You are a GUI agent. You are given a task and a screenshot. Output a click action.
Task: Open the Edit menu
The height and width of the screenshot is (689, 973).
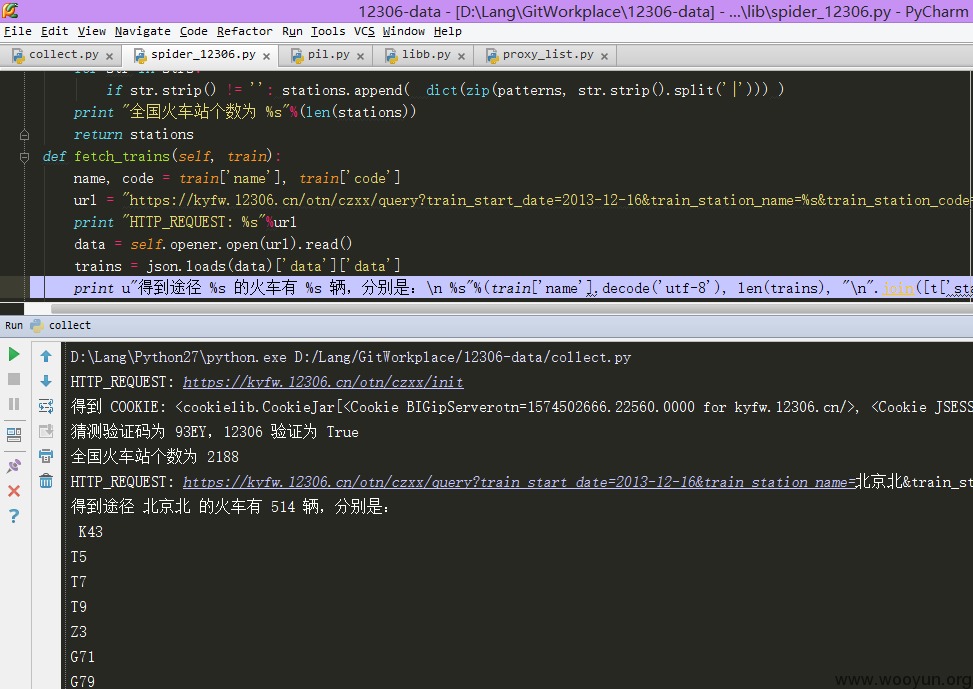pos(55,31)
